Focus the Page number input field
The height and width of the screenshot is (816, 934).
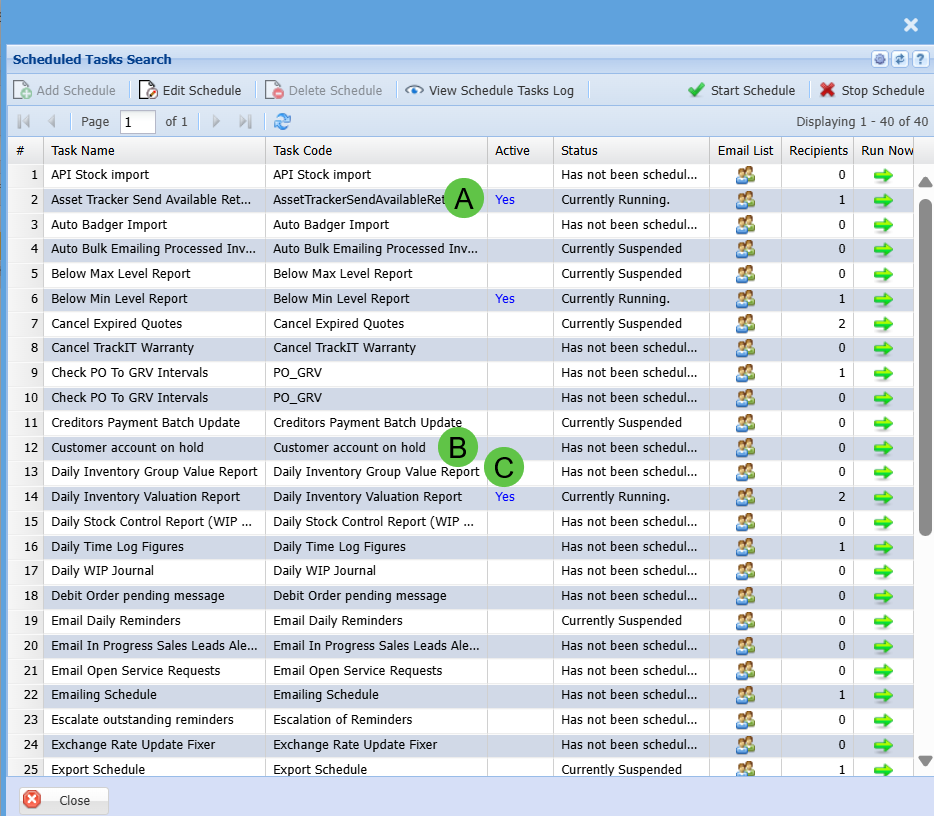[137, 122]
